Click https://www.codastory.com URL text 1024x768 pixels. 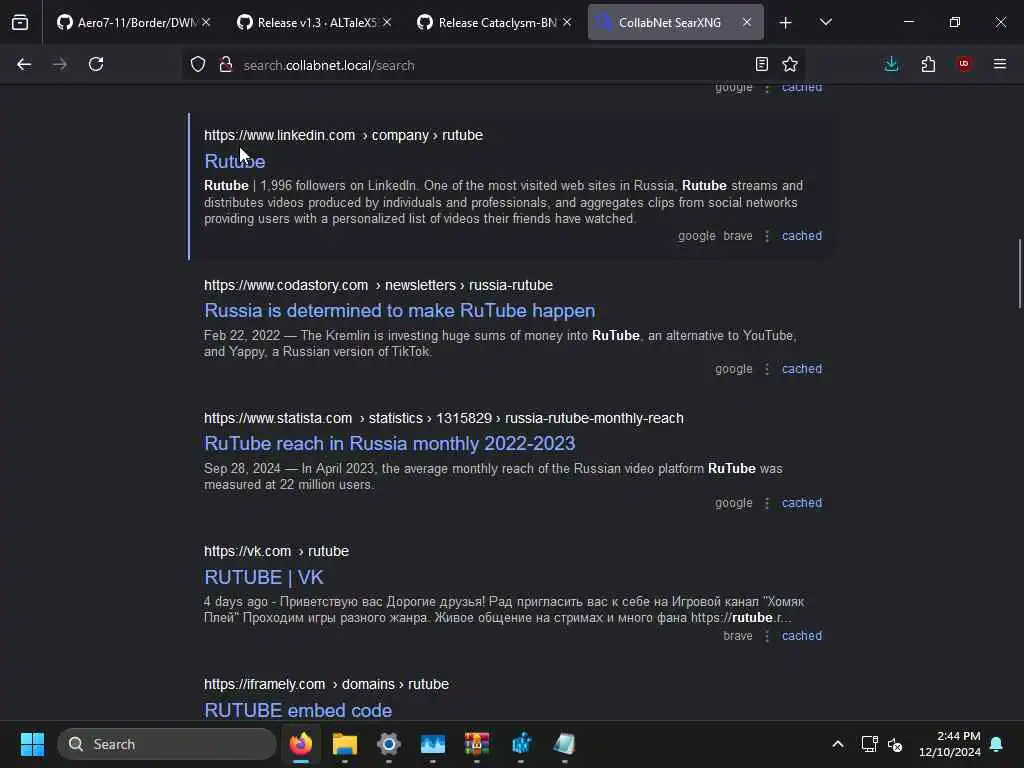coord(378,285)
